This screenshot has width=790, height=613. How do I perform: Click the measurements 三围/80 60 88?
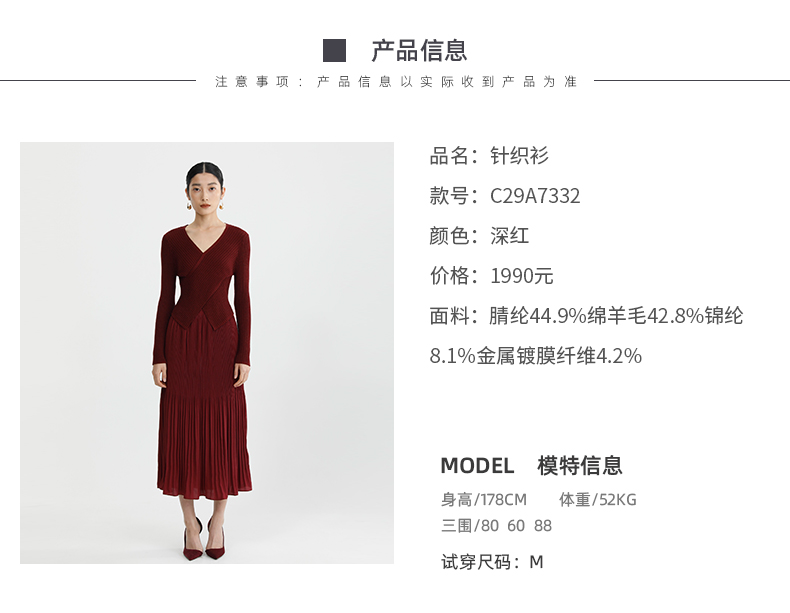point(496,526)
